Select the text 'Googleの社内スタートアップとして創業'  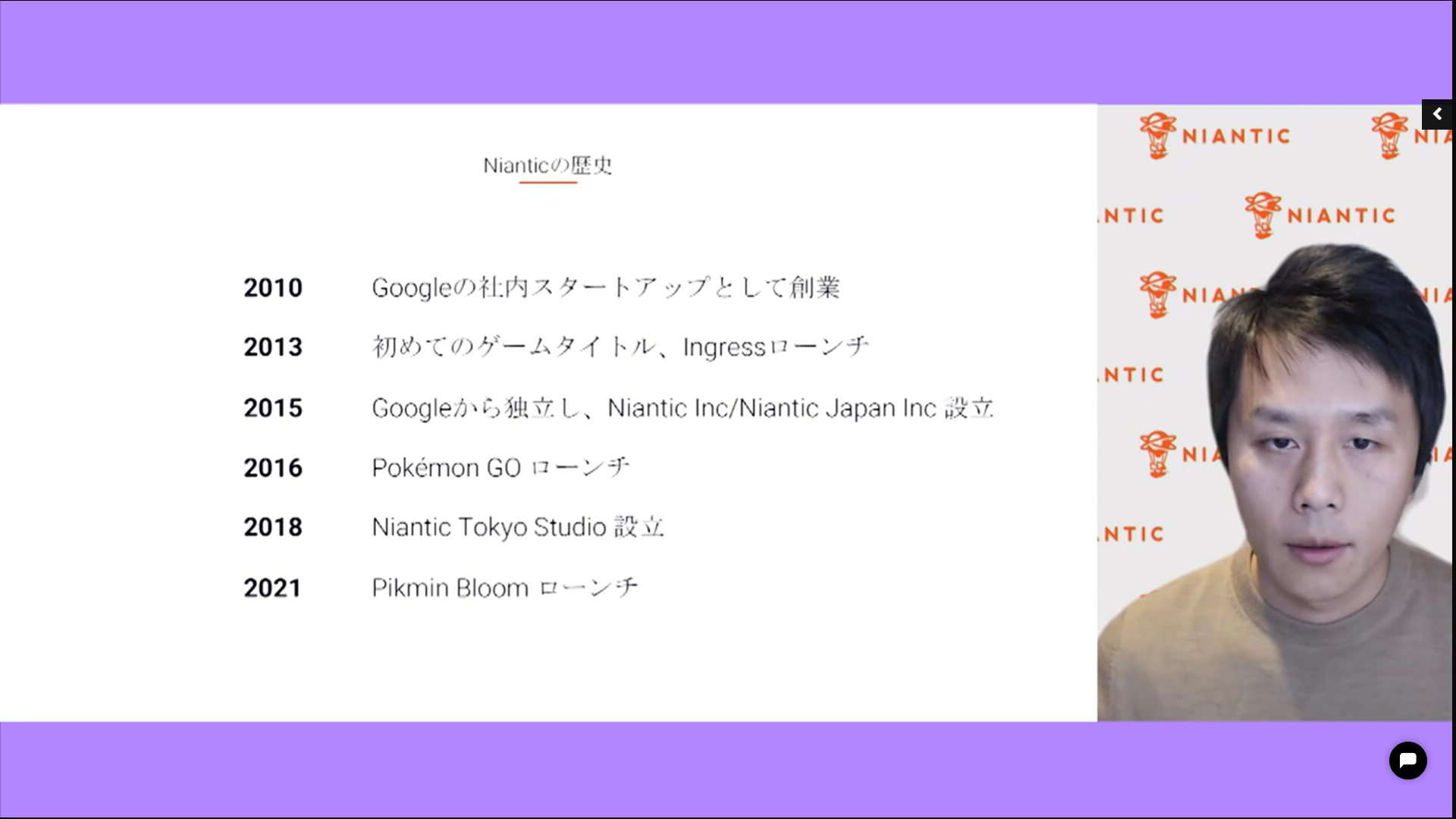click(x=606, y=287)
